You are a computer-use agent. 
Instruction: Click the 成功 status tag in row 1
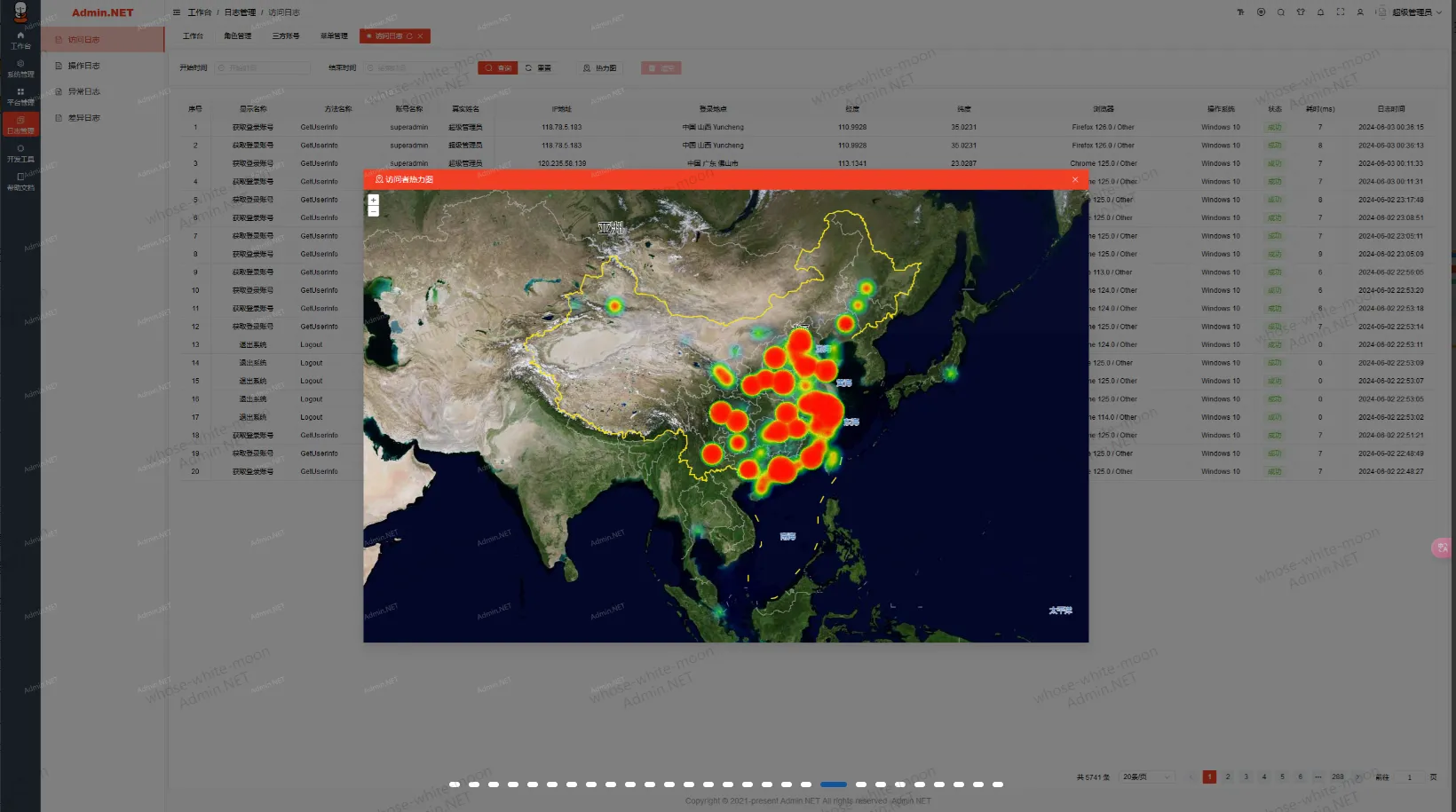1274,127
